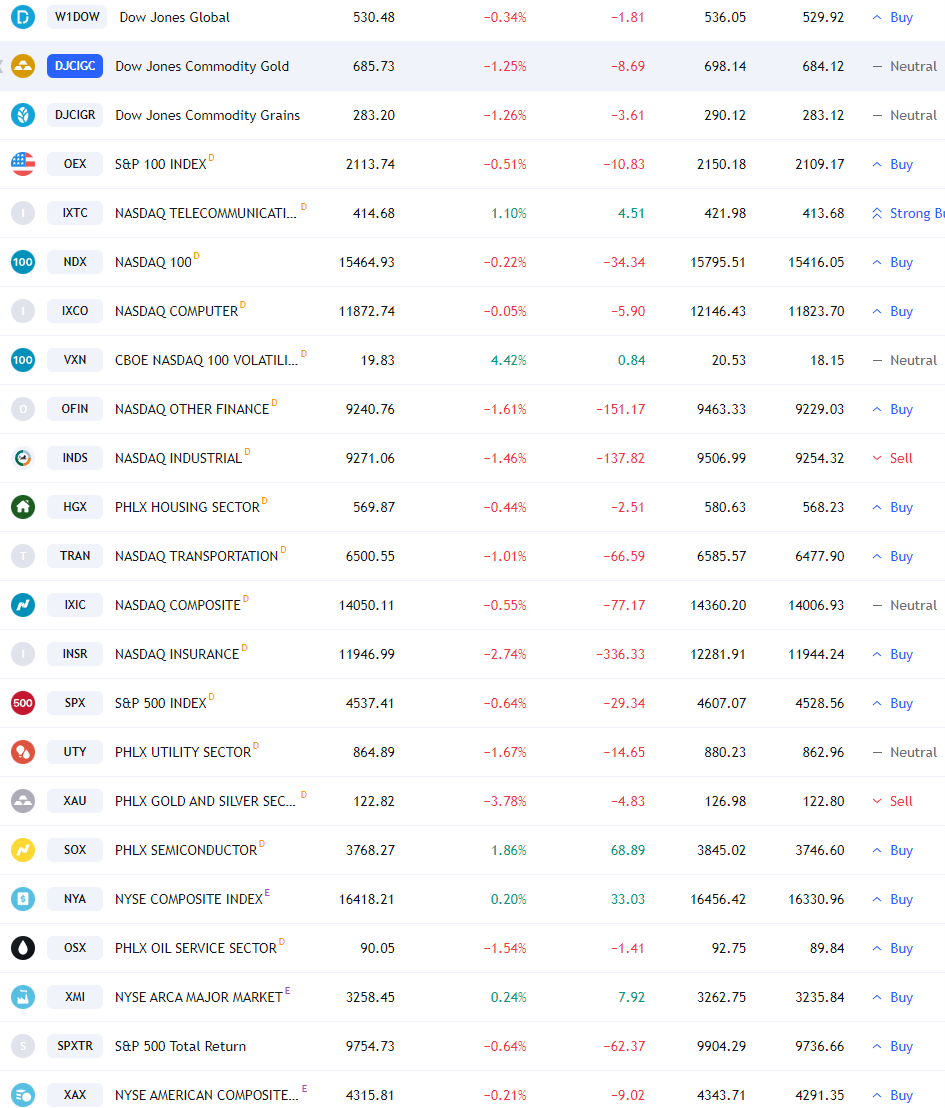Viewport: 945px width, 1108px height.
Task: Open the Dow Jones Commodity Gold link
Action: (202, 66)
